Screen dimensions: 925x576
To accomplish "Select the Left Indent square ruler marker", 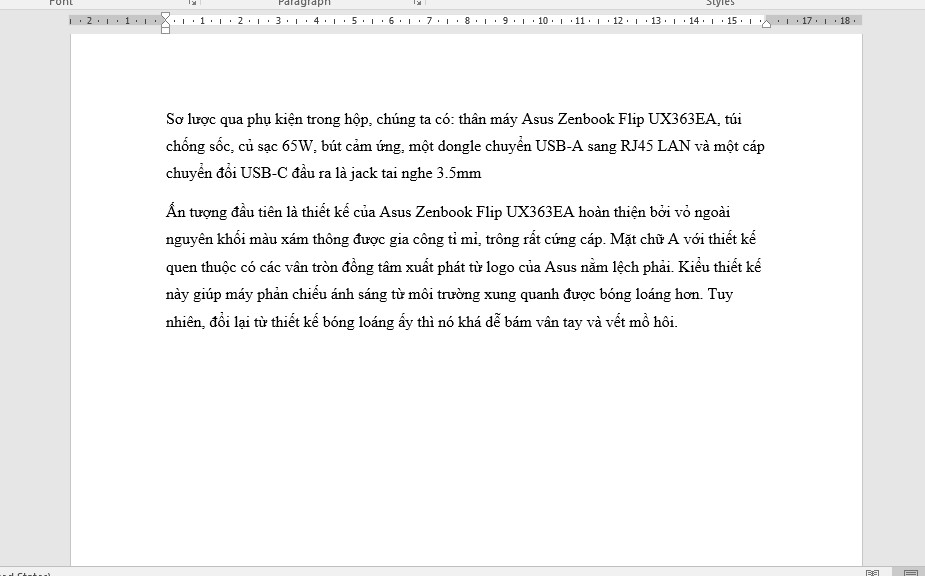I will [166, 30].
